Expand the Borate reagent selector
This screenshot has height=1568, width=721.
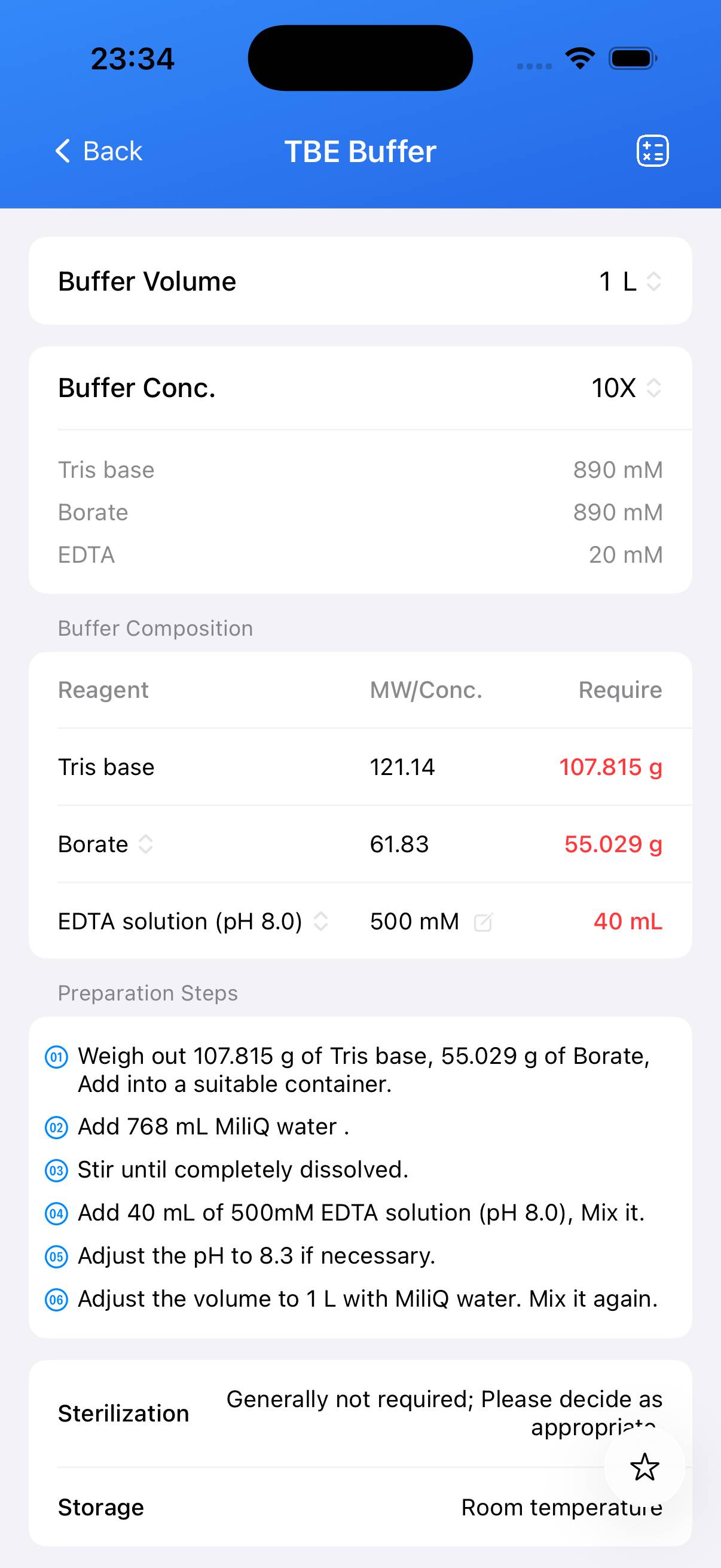(x=145, y=844)
